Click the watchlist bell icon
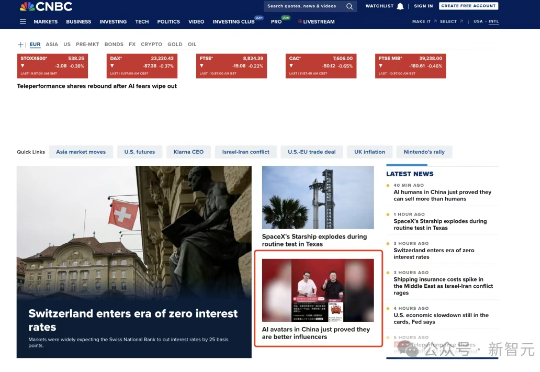 tap(400, 6)
